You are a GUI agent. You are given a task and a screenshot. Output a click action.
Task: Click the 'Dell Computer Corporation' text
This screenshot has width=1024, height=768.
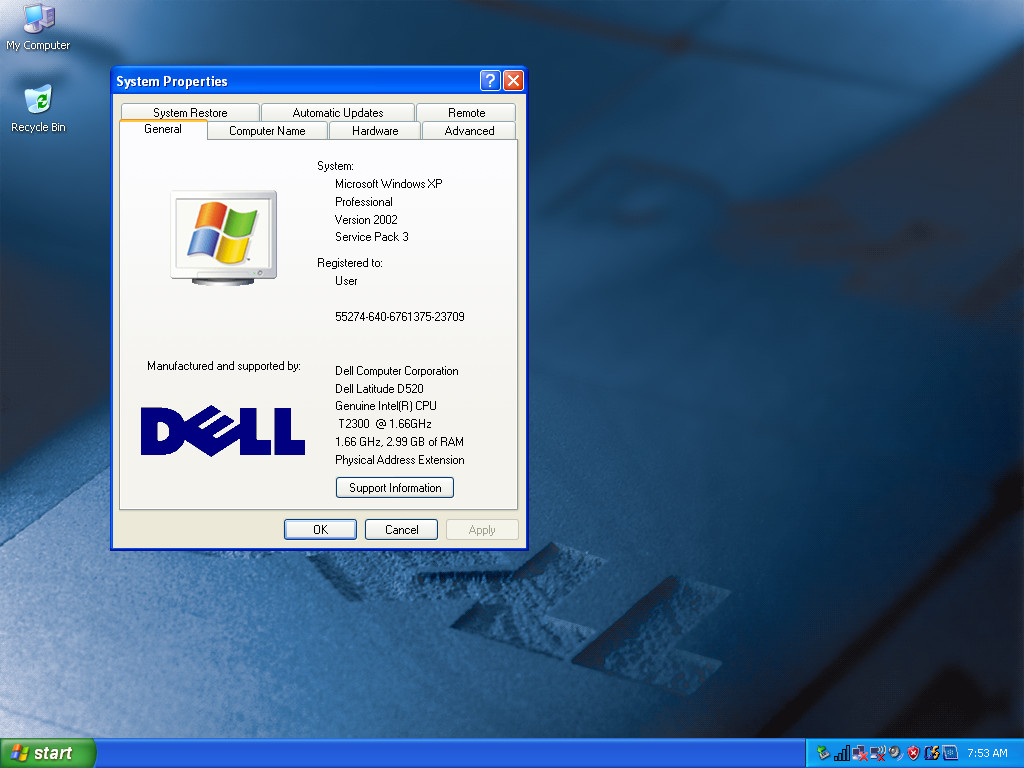point(396,371)
